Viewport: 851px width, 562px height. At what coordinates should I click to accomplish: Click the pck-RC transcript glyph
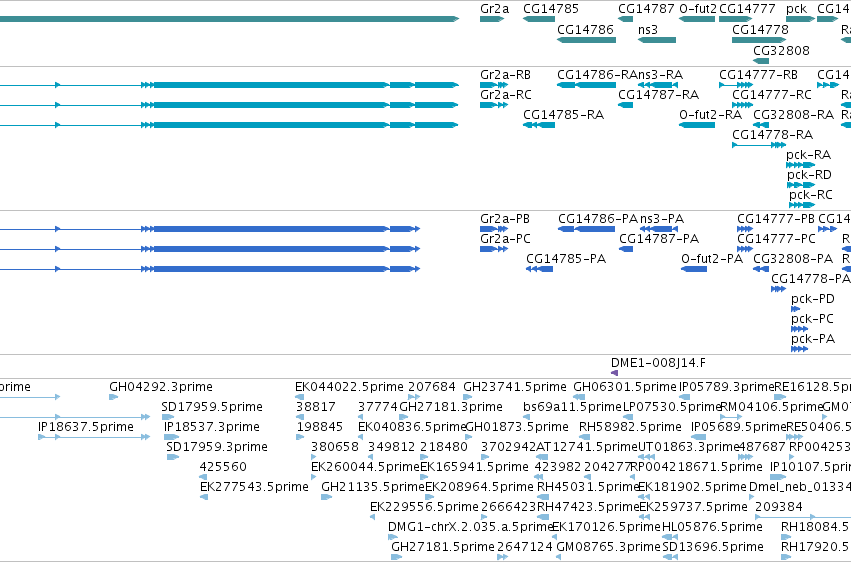(x=802, y=205)
